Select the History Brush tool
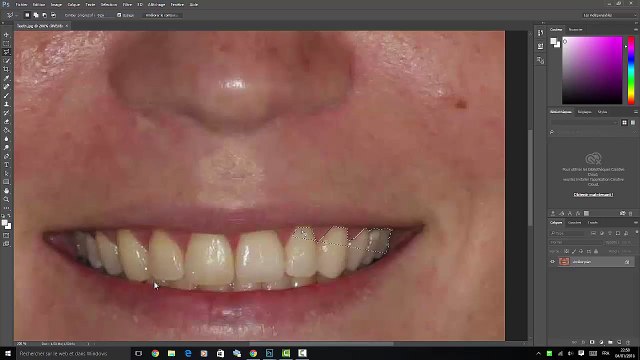Viewport: 640px width, 360px height. [7, 113]
